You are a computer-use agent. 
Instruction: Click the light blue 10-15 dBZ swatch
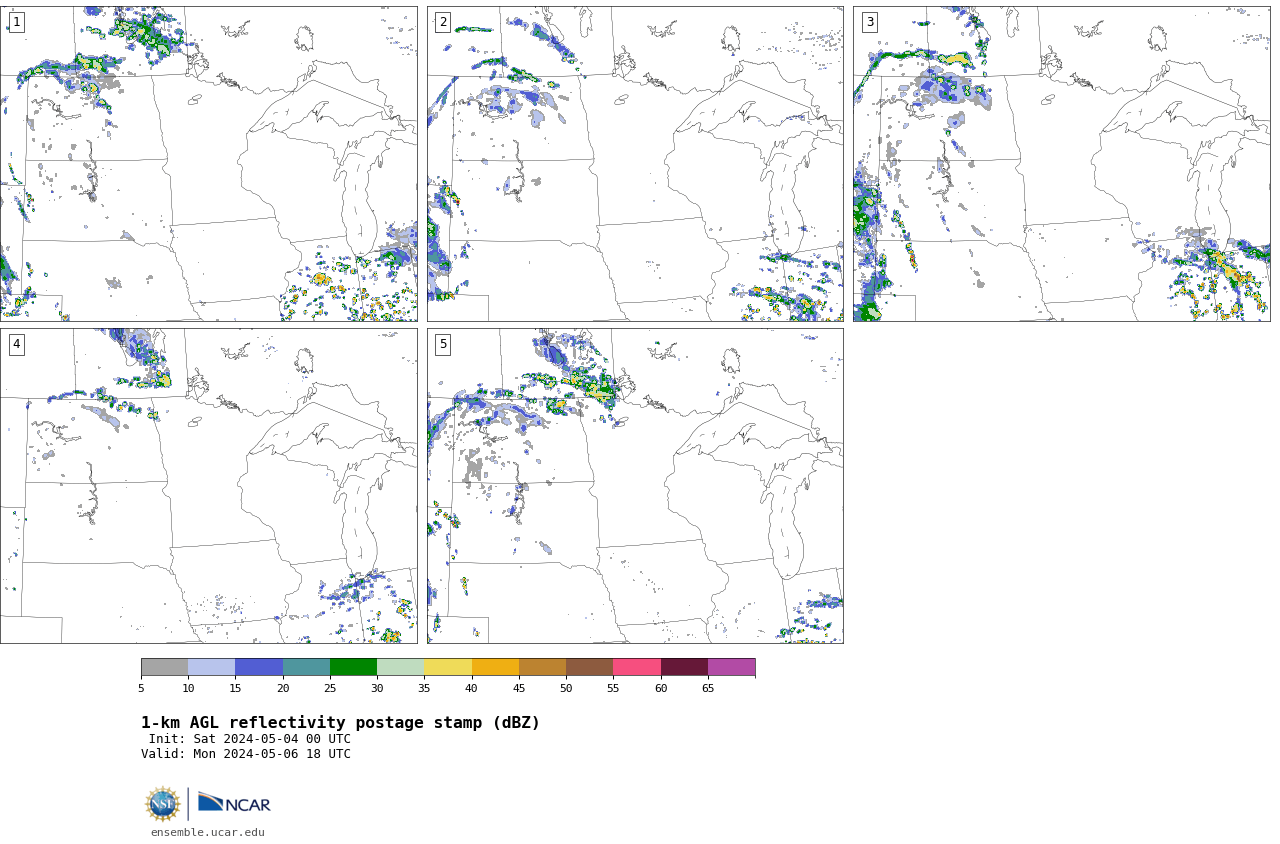click(212, 667)
